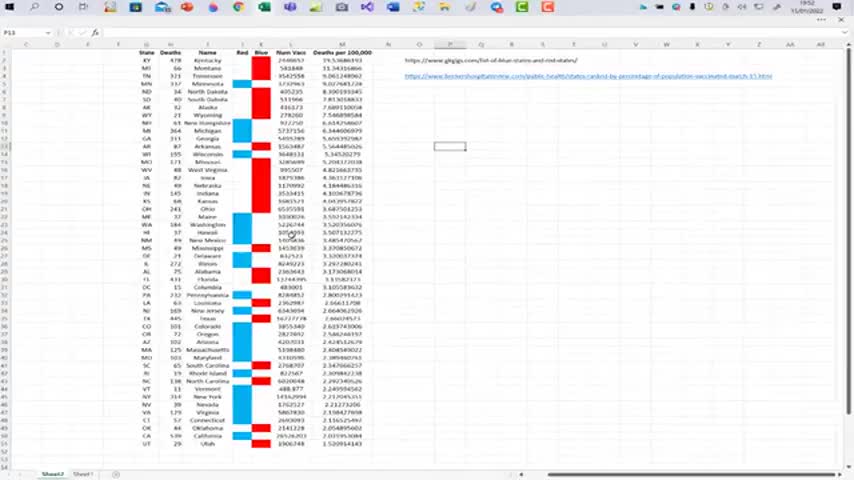Click the network tray icon

point(759,7)
